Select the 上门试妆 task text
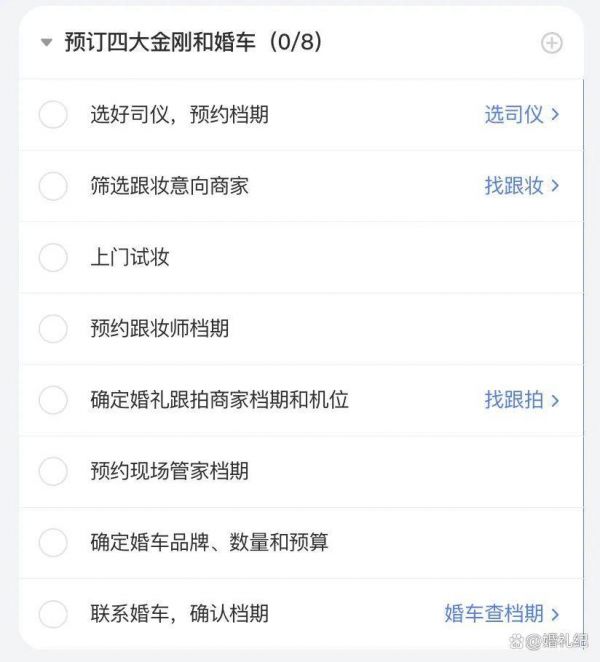 pyautogui.click(x=130, y=257)
